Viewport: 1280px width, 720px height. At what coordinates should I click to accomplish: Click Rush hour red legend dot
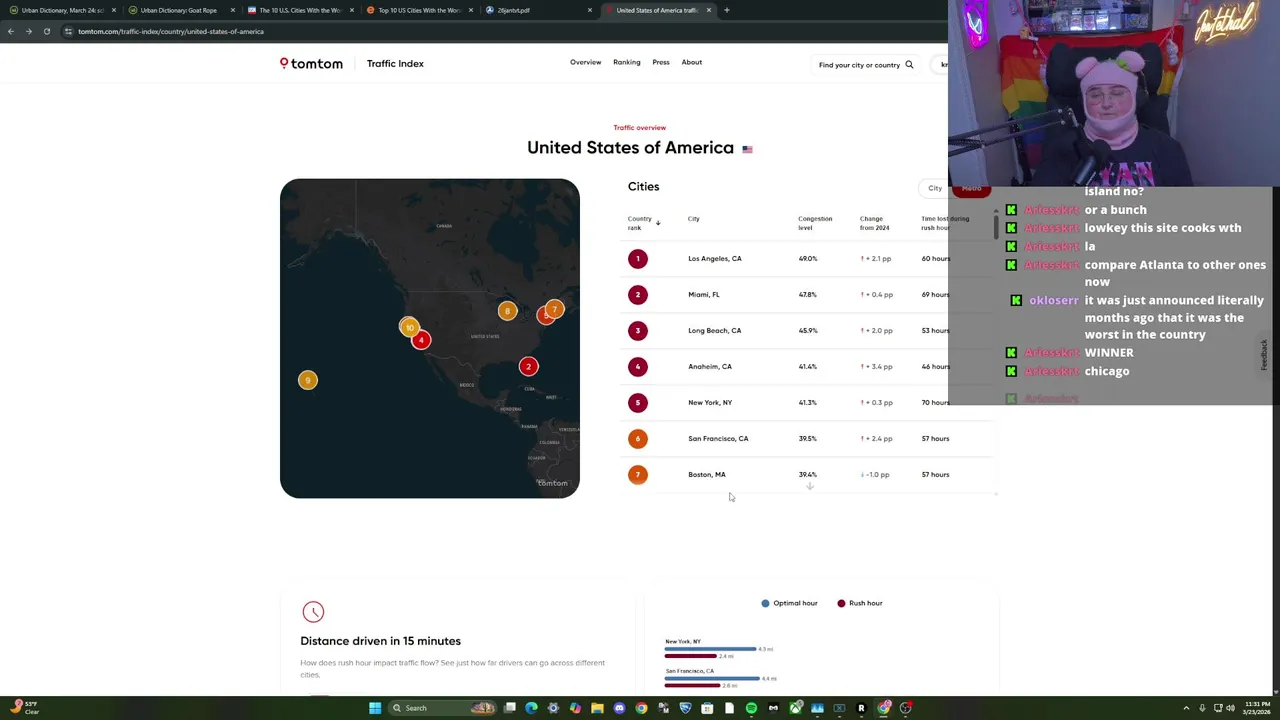[841, 603]
